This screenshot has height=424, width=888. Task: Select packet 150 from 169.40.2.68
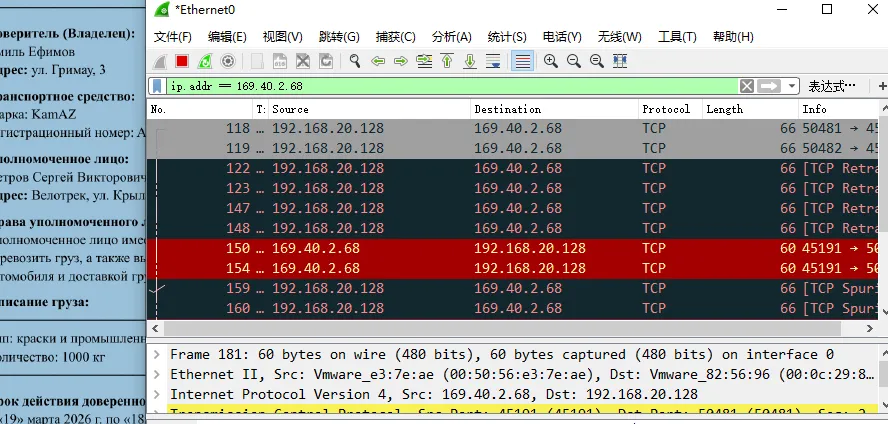click(x=513, y=249)
